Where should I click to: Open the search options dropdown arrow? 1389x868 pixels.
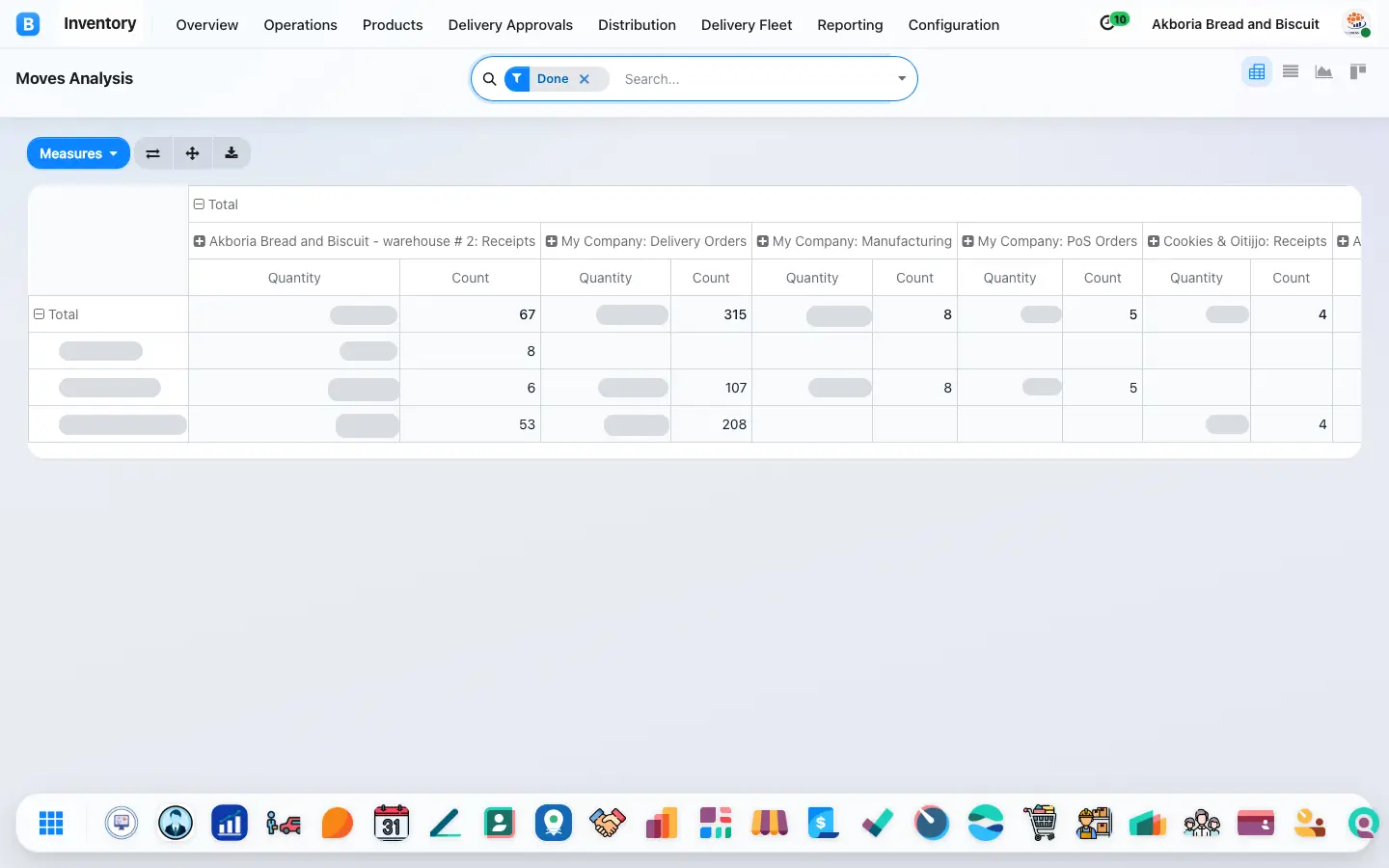click(902, 79)
